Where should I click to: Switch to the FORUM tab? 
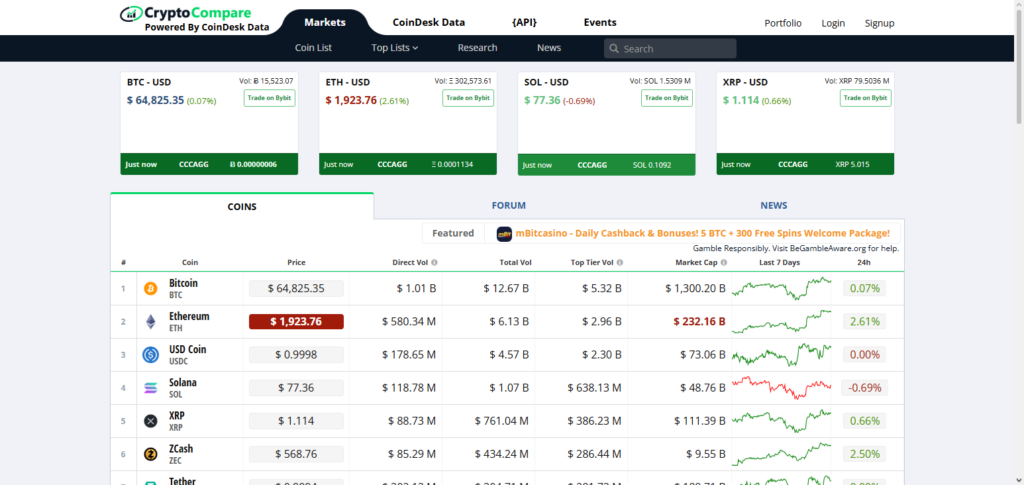tap(508, 206)
